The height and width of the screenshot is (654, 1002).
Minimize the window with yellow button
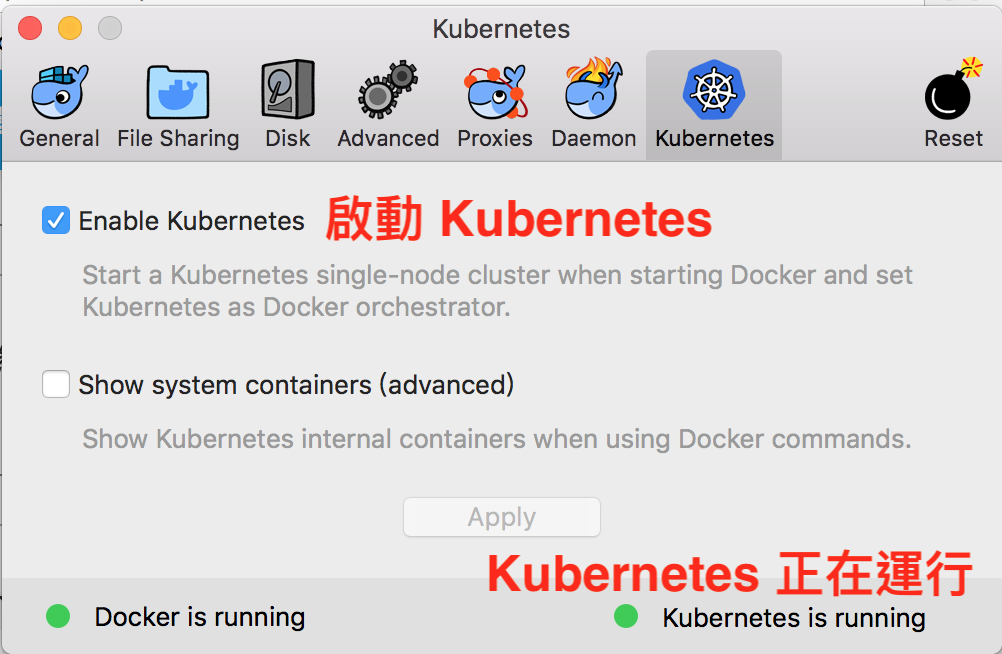(70, 28)
